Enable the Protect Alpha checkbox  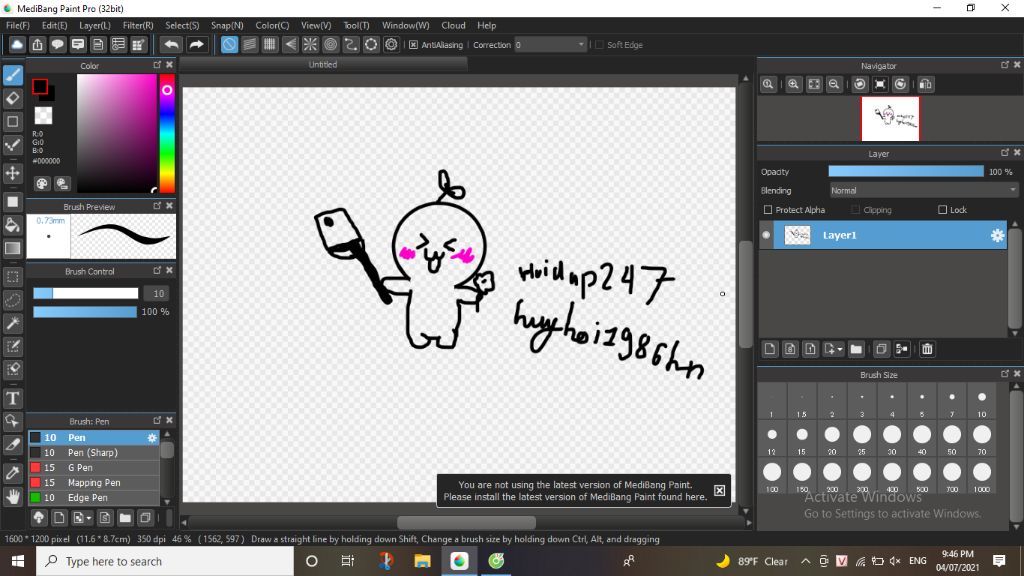(768, 210)
